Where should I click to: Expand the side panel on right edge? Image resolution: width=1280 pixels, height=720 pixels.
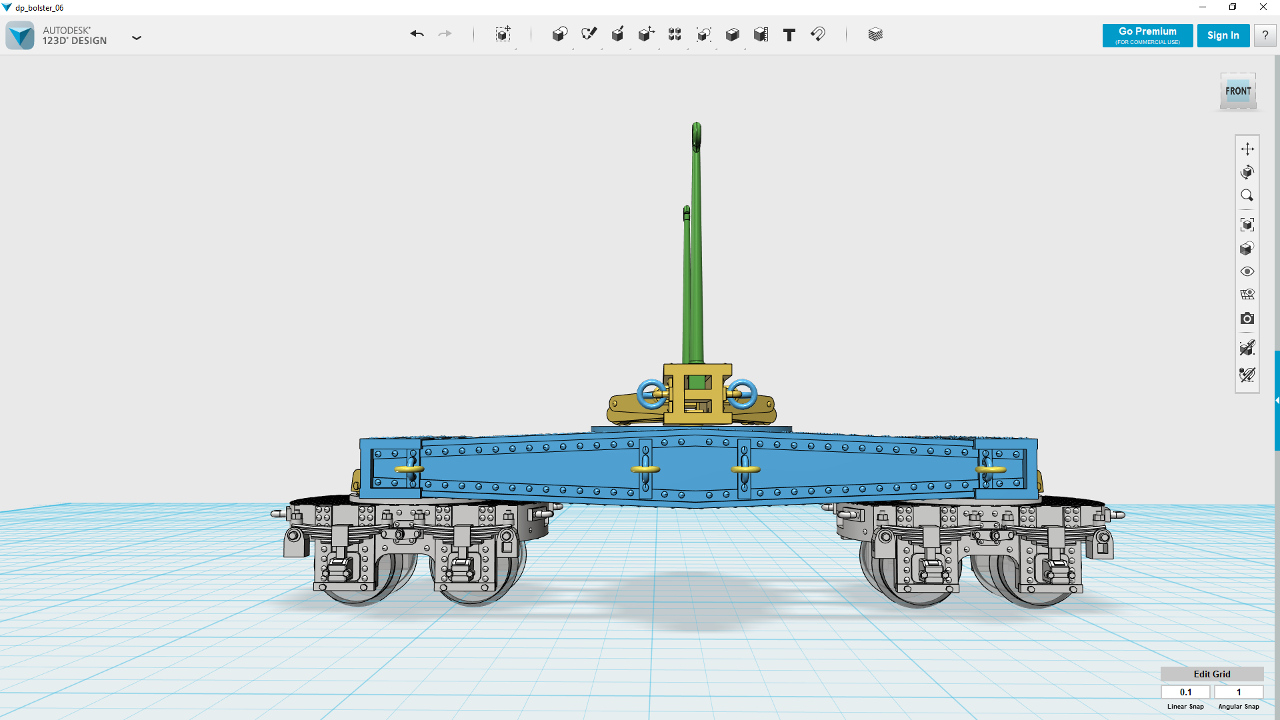coord(1277,400)
